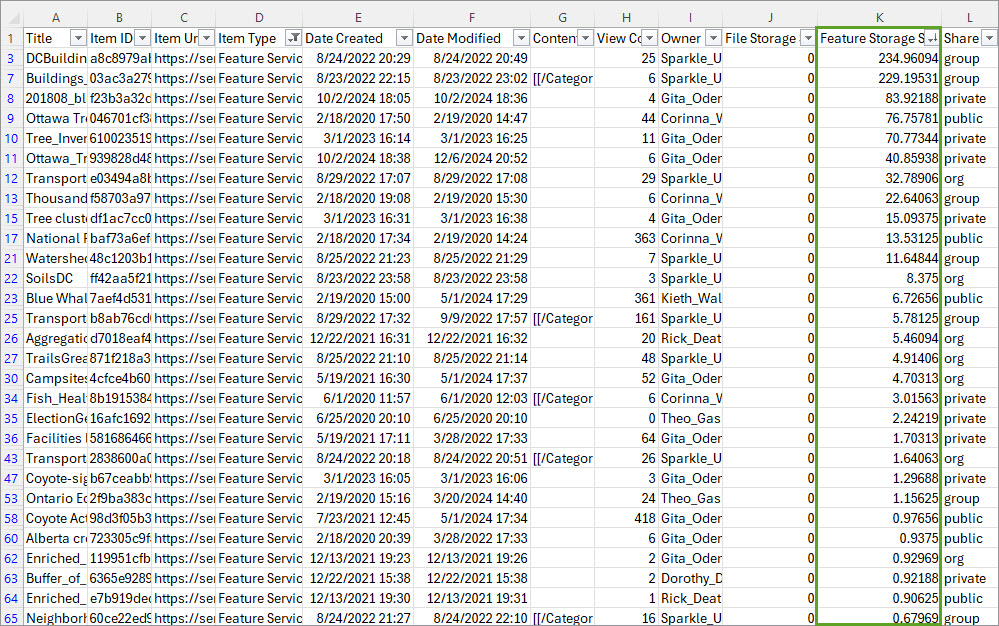Open the Date Modified filter button
999x626 pixels.
pos(523,37)
